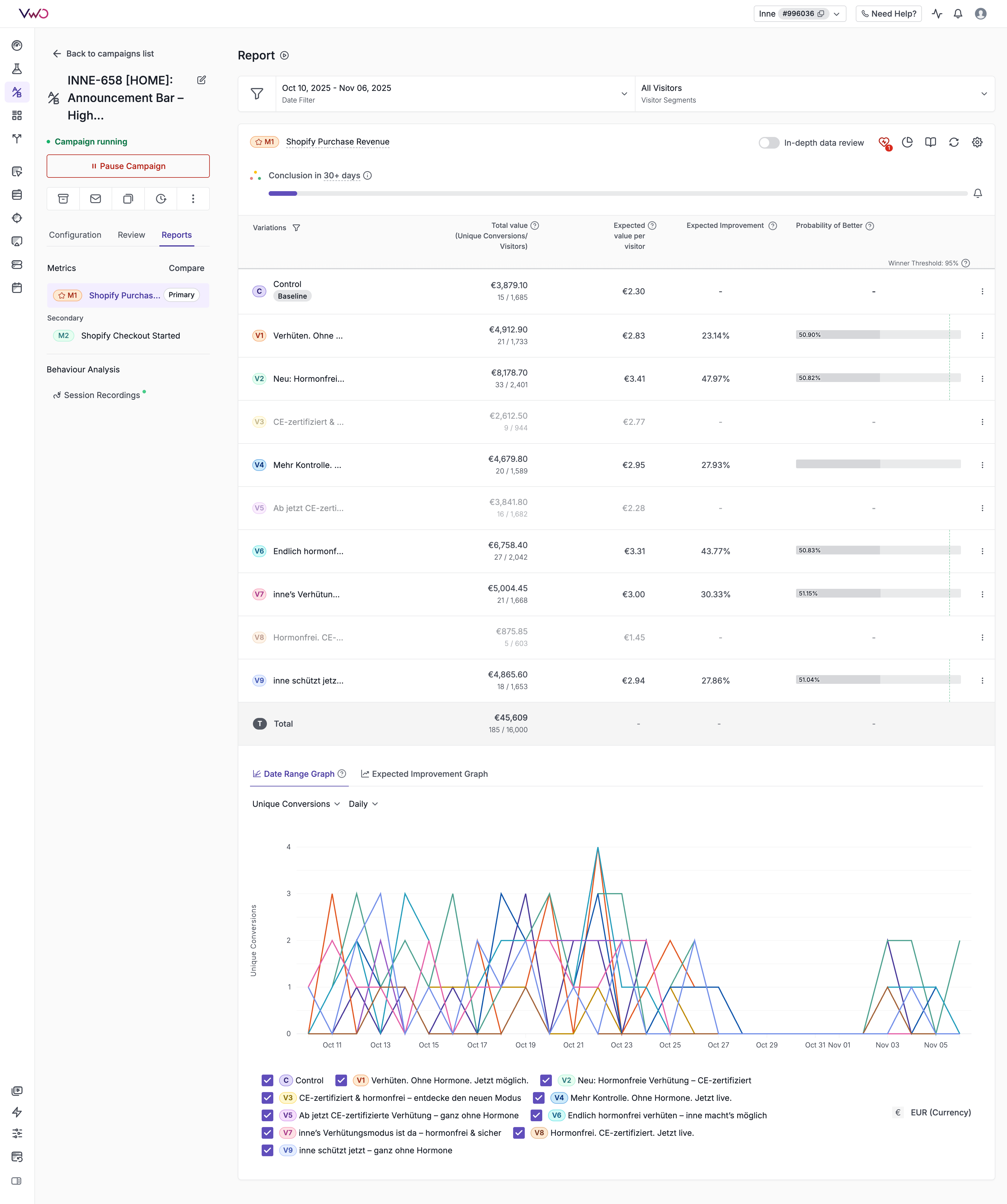Click the Pause Campaign button
Image resolution: width=1007 pixels, height=1204 pixels.
(x=128, y=166)
